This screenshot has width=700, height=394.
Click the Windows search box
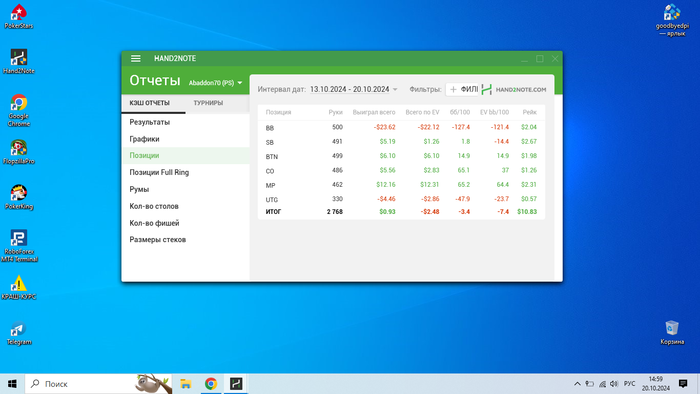80,384
